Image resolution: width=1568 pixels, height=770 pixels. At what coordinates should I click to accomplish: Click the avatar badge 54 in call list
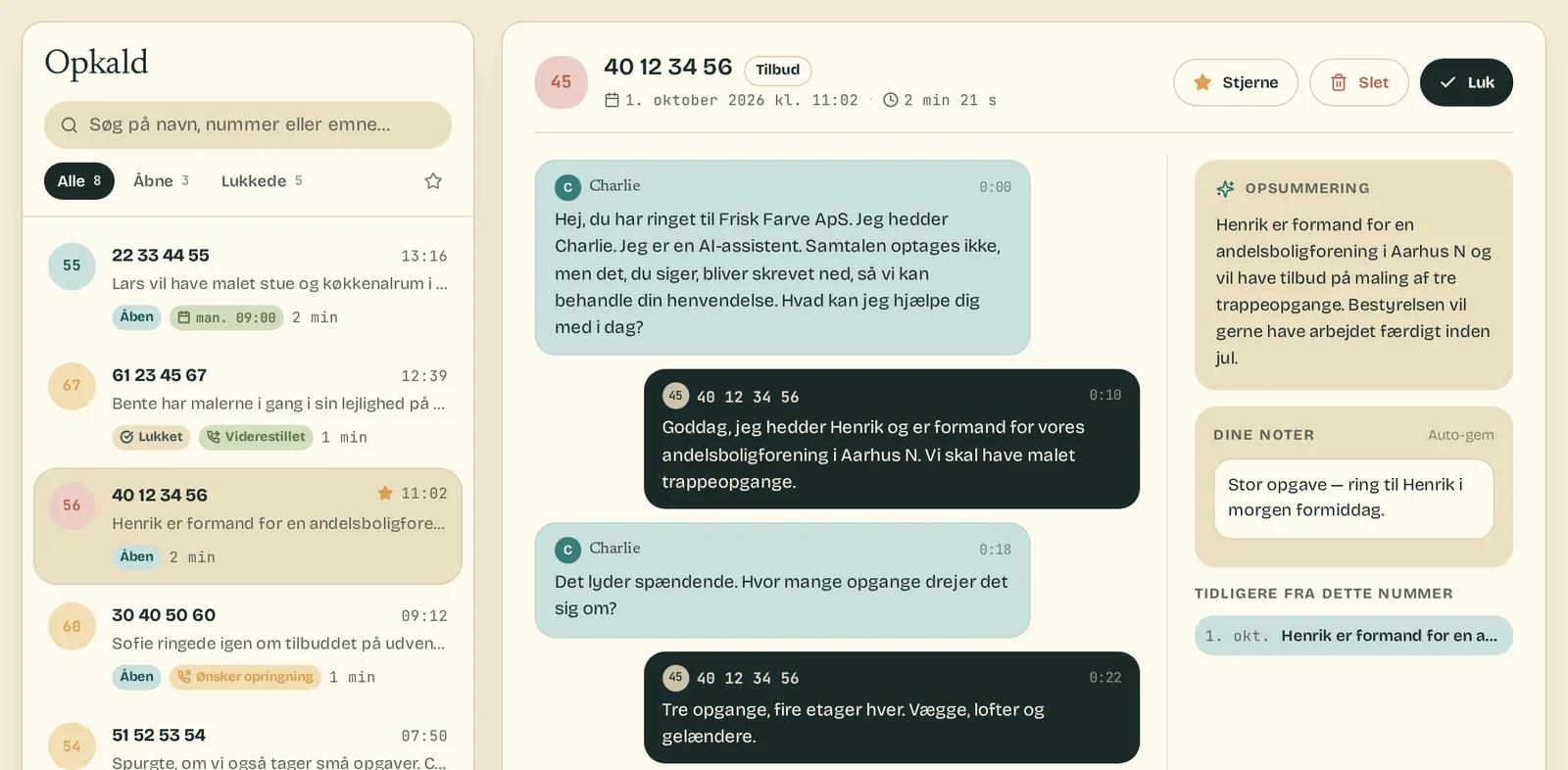72,746
